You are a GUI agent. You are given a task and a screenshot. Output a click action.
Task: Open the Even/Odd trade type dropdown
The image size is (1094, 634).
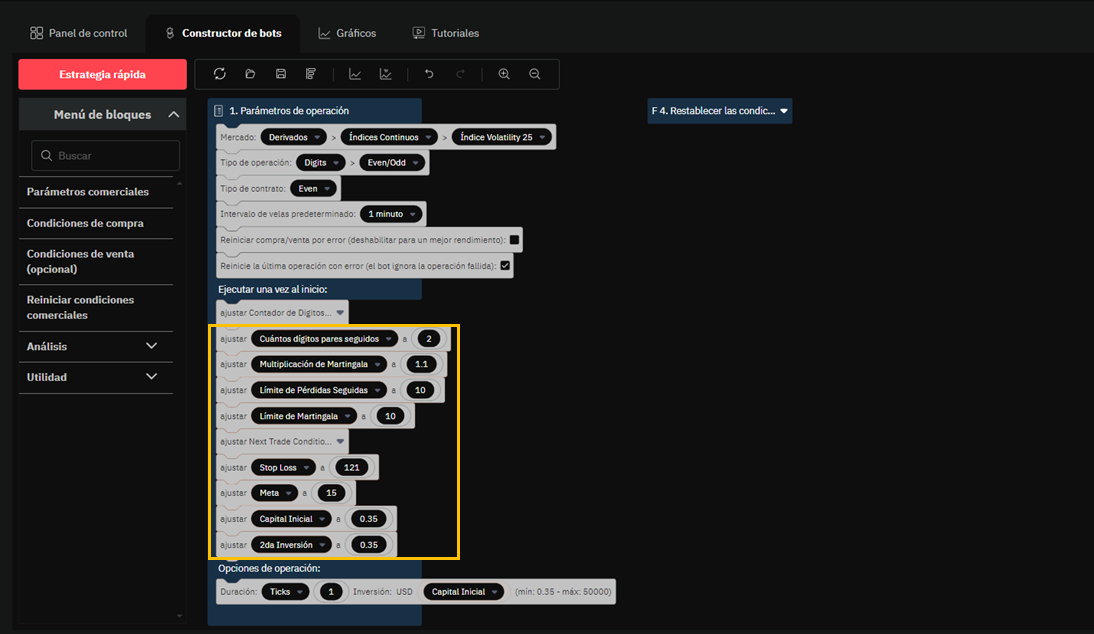pos(391,163)
